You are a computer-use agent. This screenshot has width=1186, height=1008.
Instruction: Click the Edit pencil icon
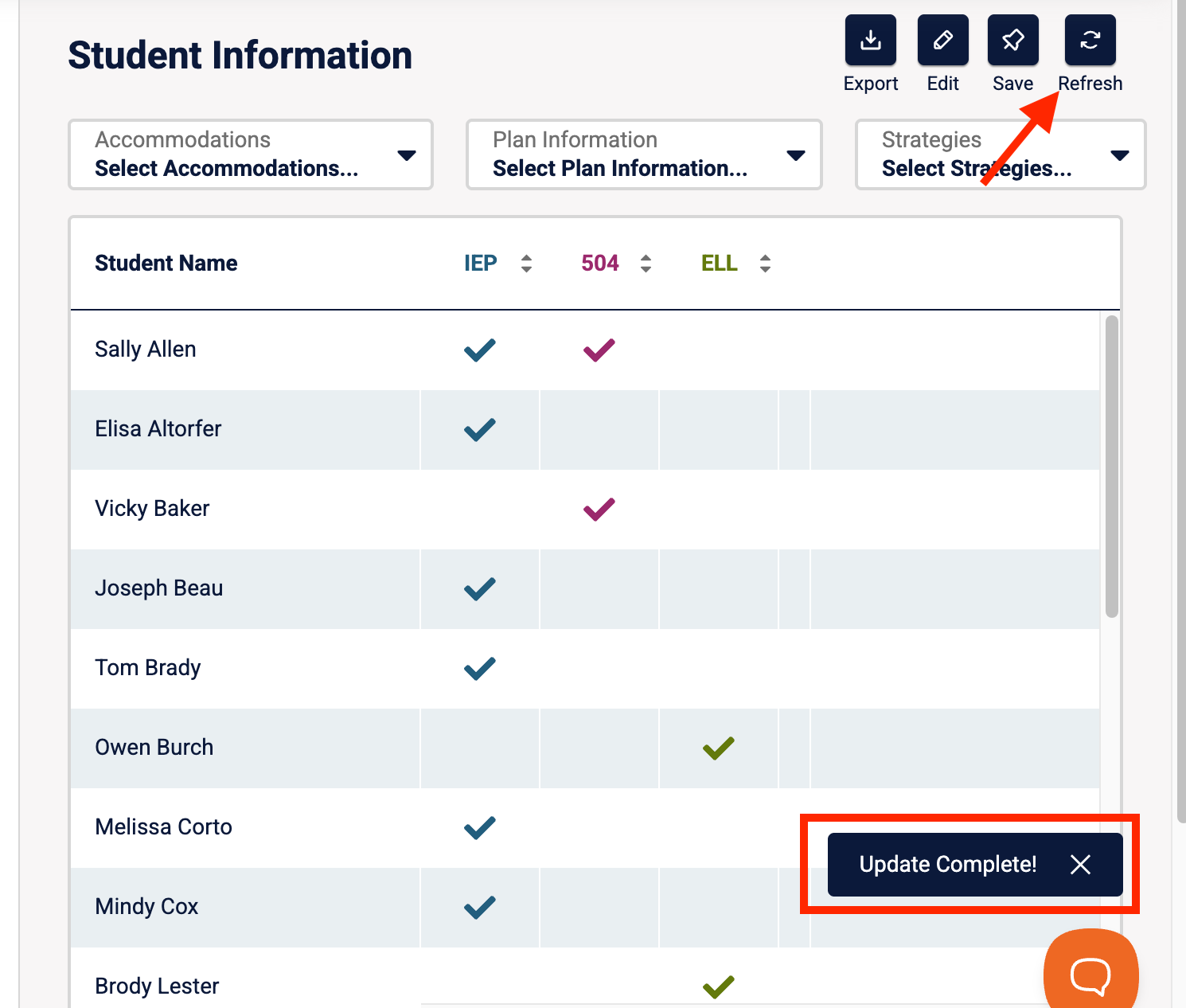point(942,40)
